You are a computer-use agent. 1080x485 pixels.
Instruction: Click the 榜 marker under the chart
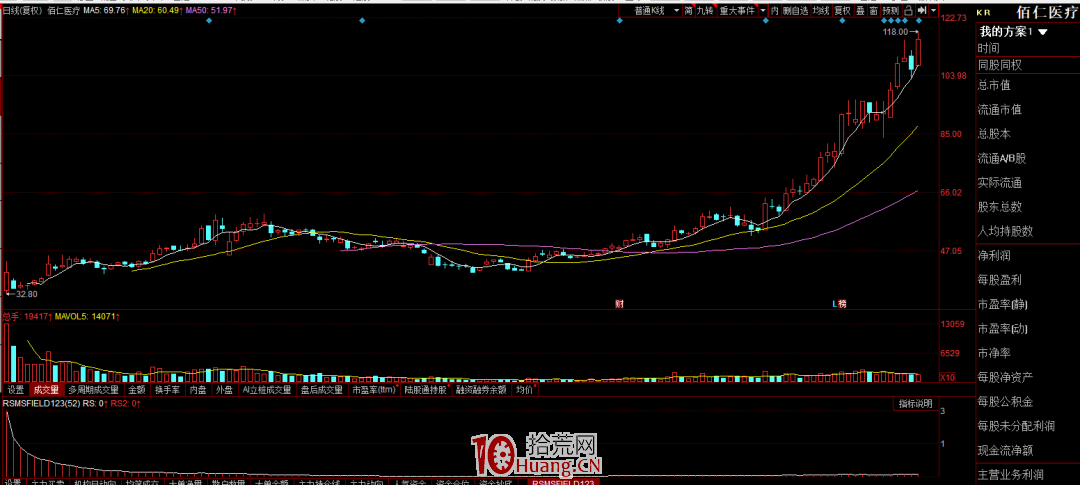click(x=842, y=303)
